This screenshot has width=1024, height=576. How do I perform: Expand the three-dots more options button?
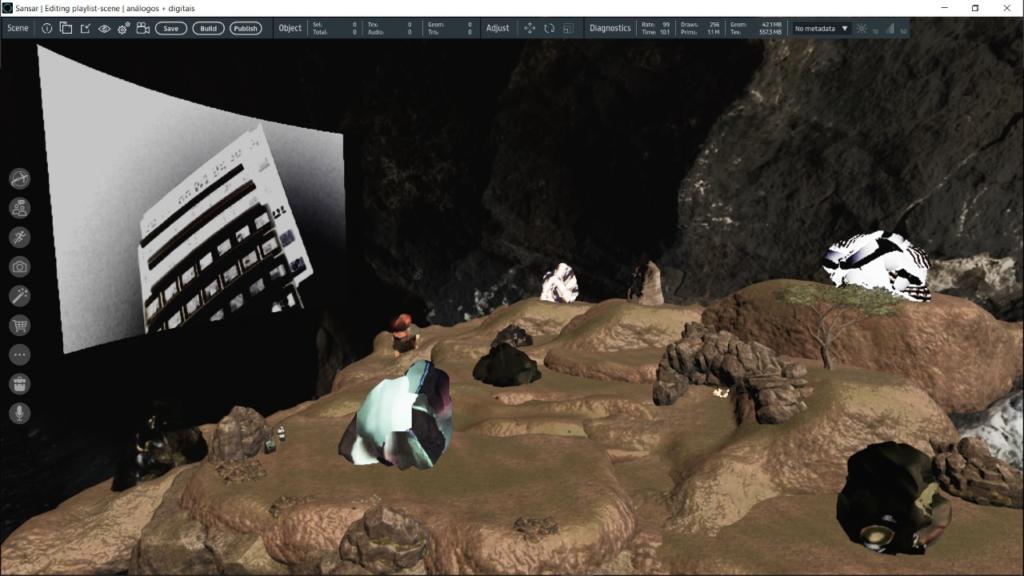pos(19,354)
